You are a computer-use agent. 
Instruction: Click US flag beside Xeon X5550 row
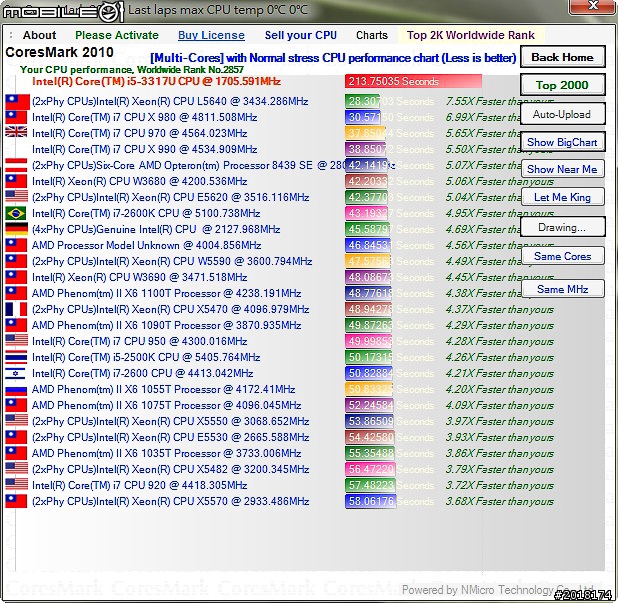17,421
